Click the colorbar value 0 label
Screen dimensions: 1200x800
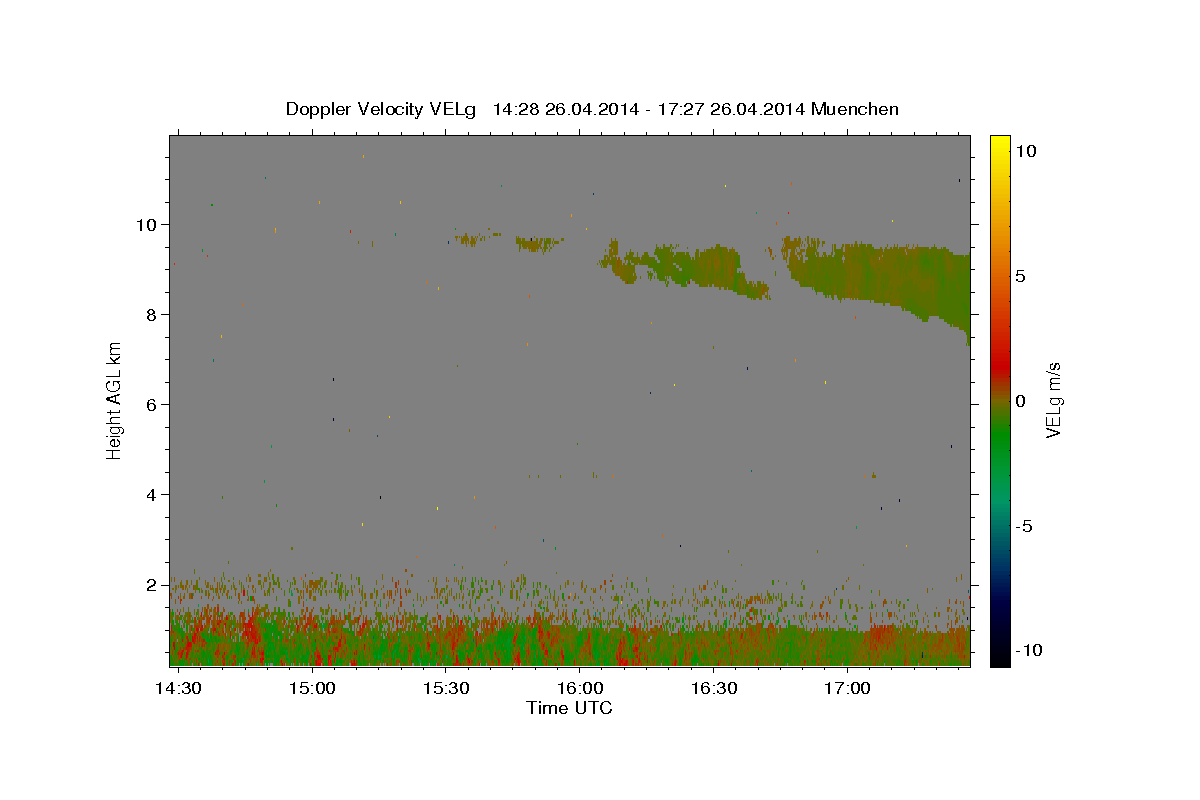1020,401
